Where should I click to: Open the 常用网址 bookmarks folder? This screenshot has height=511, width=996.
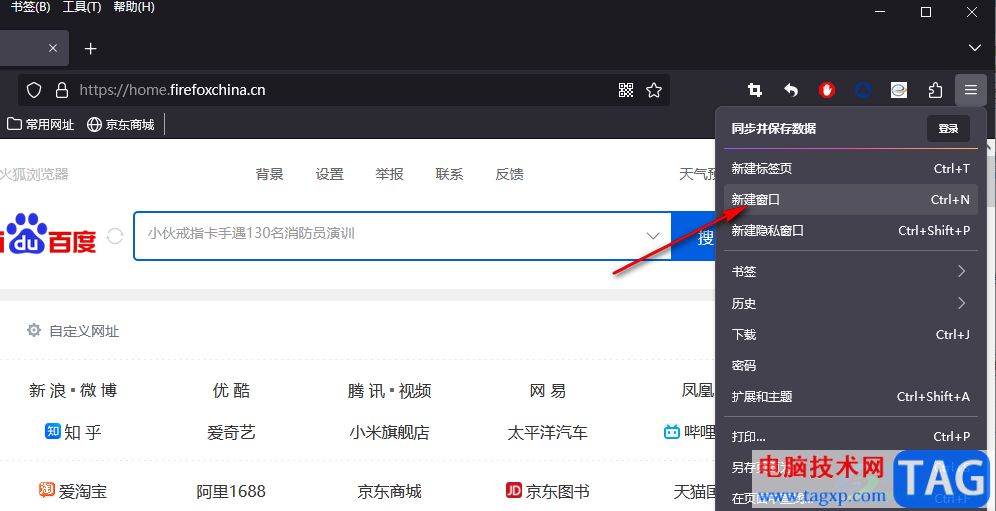(40, 125)
